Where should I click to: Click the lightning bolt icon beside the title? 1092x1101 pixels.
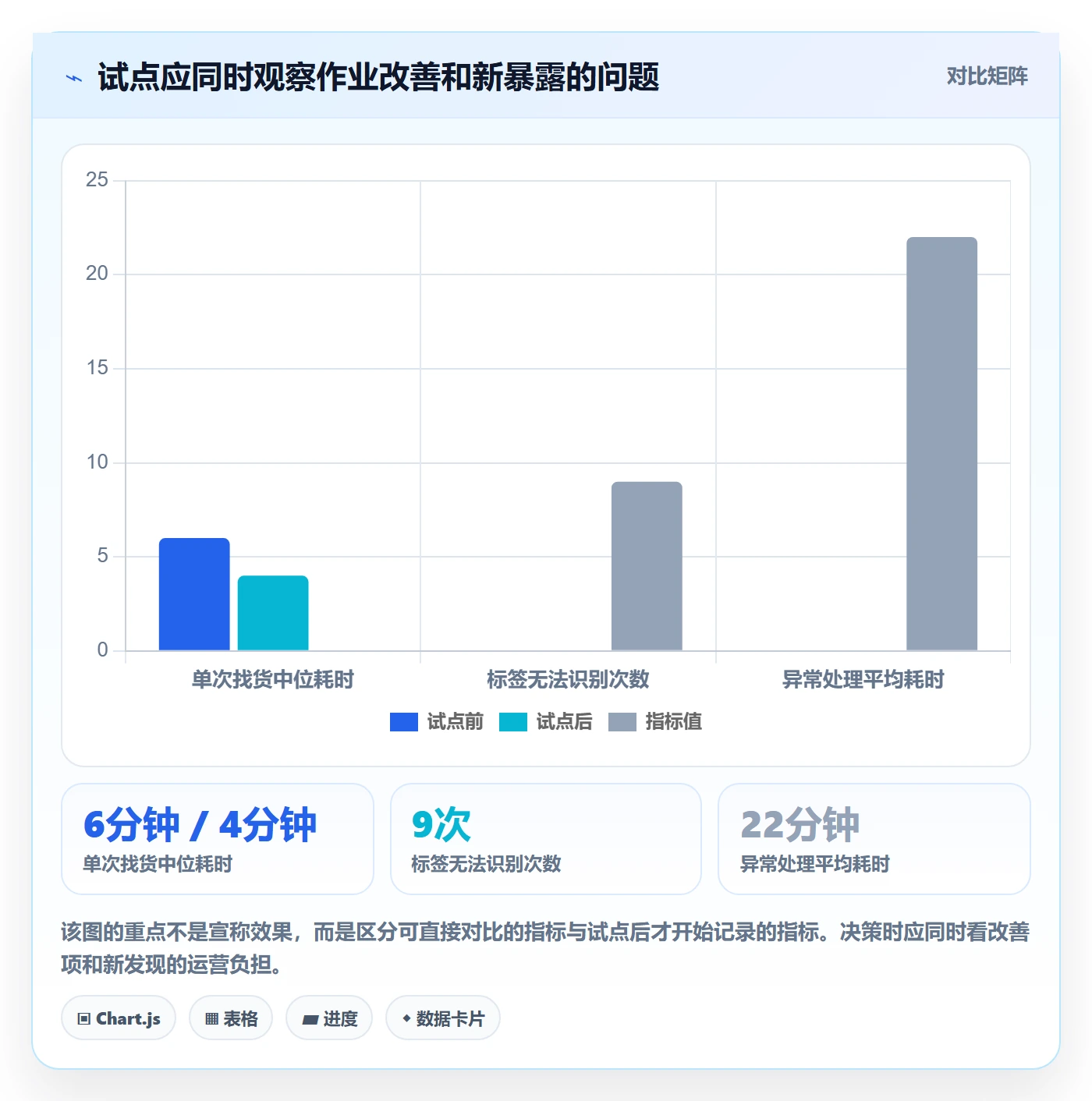click(x=74, y=78)
